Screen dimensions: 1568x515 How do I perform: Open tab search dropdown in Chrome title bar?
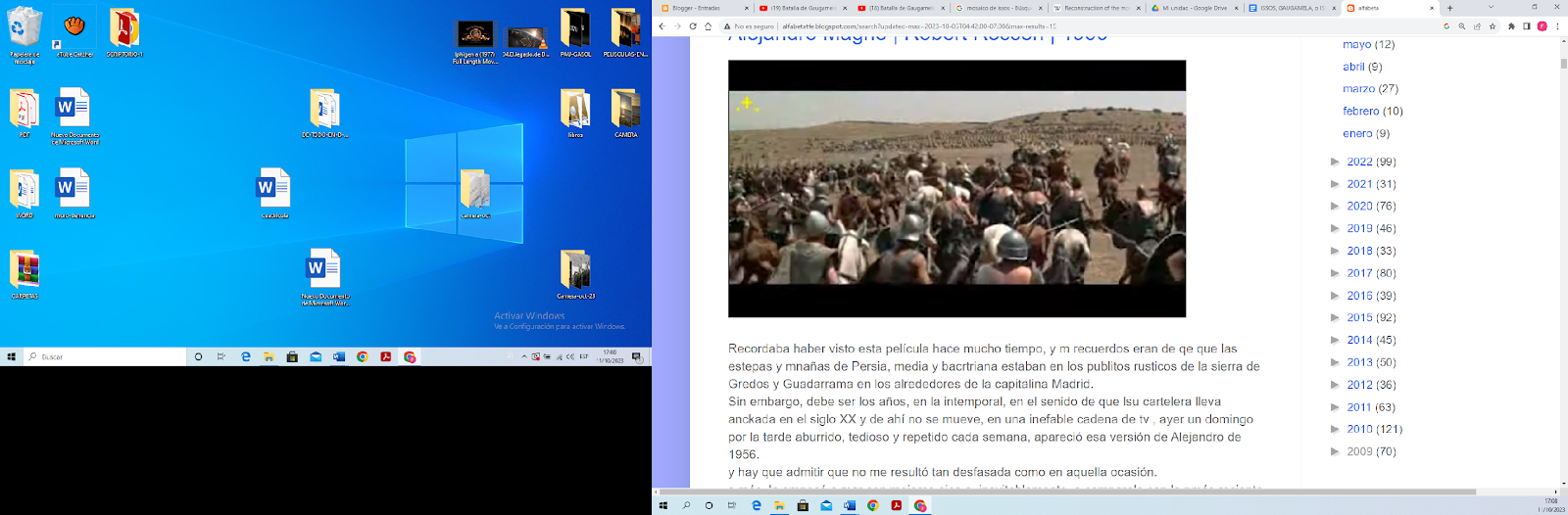tap(1491, 7)
